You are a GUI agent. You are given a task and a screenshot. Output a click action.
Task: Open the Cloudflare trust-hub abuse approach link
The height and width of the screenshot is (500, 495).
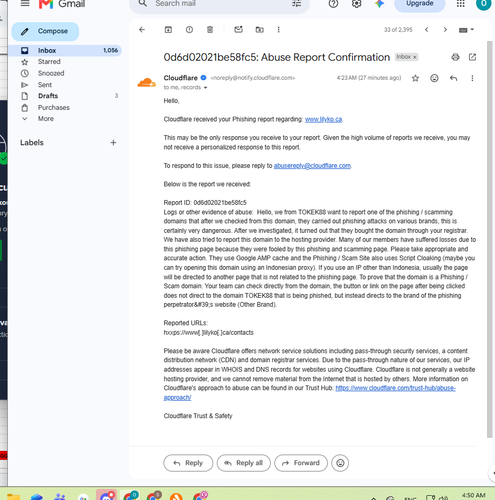pos(395,388)
